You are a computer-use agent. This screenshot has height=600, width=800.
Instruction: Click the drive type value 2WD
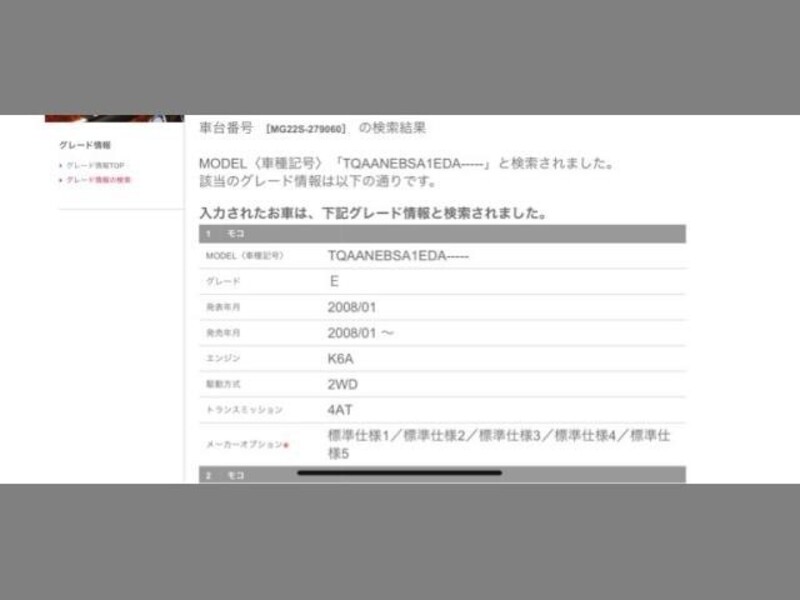pos(342,384)
